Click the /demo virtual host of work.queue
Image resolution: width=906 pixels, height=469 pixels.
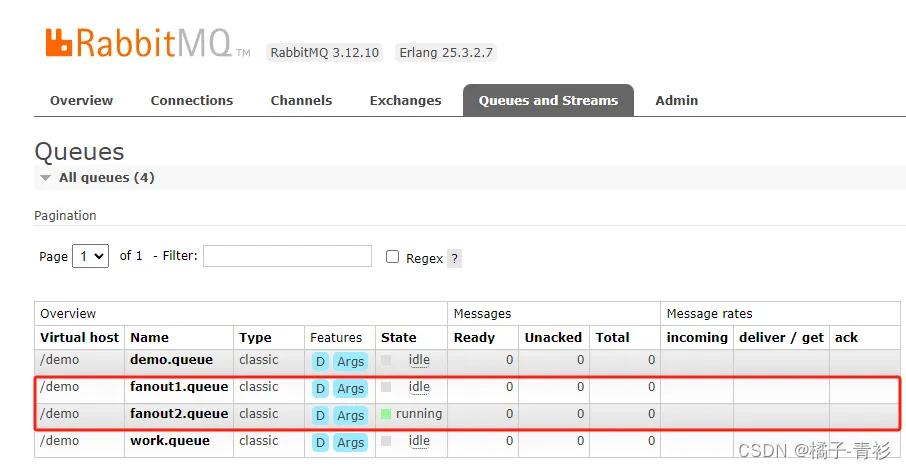click(60, 441)
